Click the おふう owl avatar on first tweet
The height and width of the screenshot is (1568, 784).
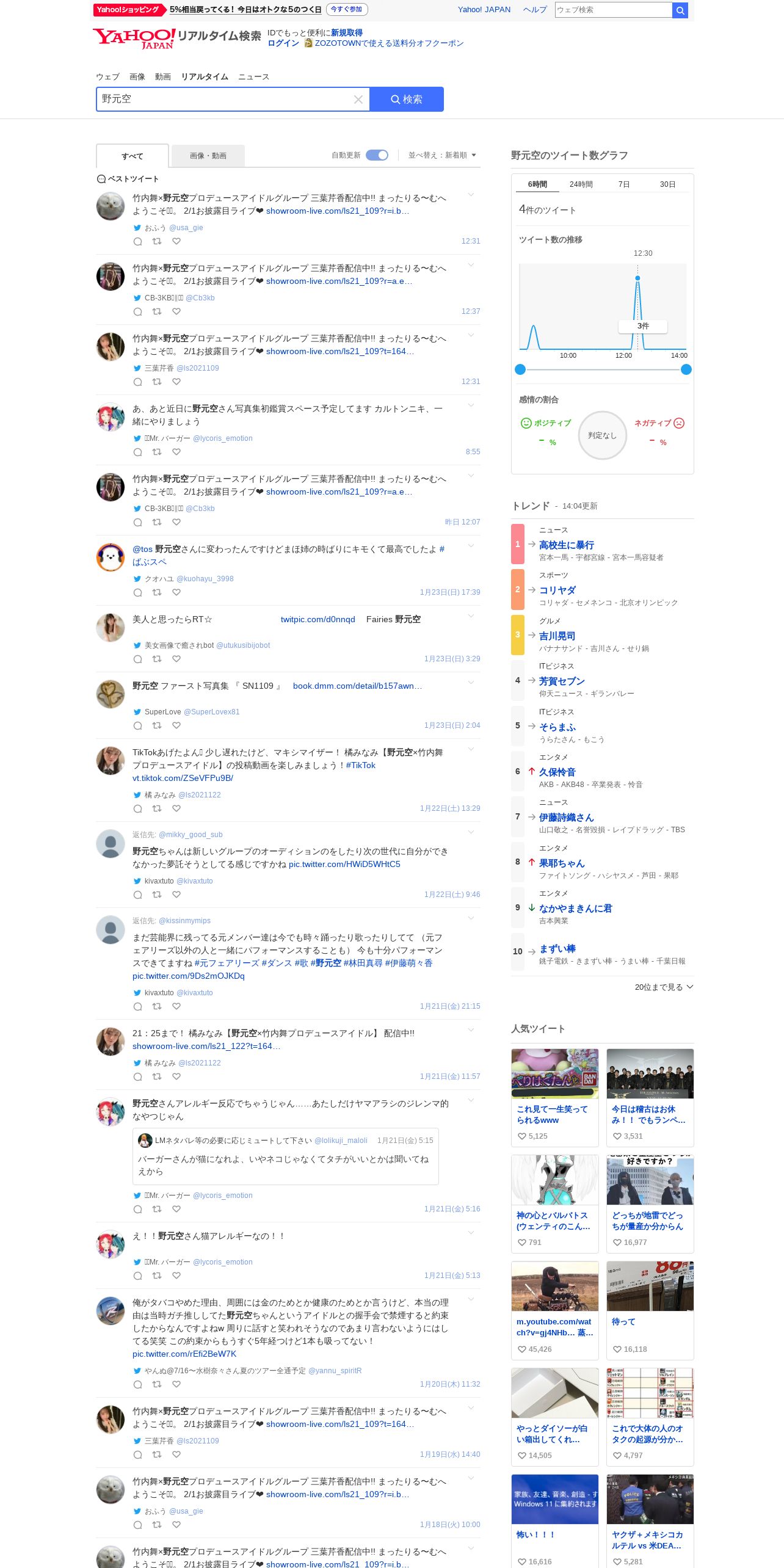[x=111, y=206]
